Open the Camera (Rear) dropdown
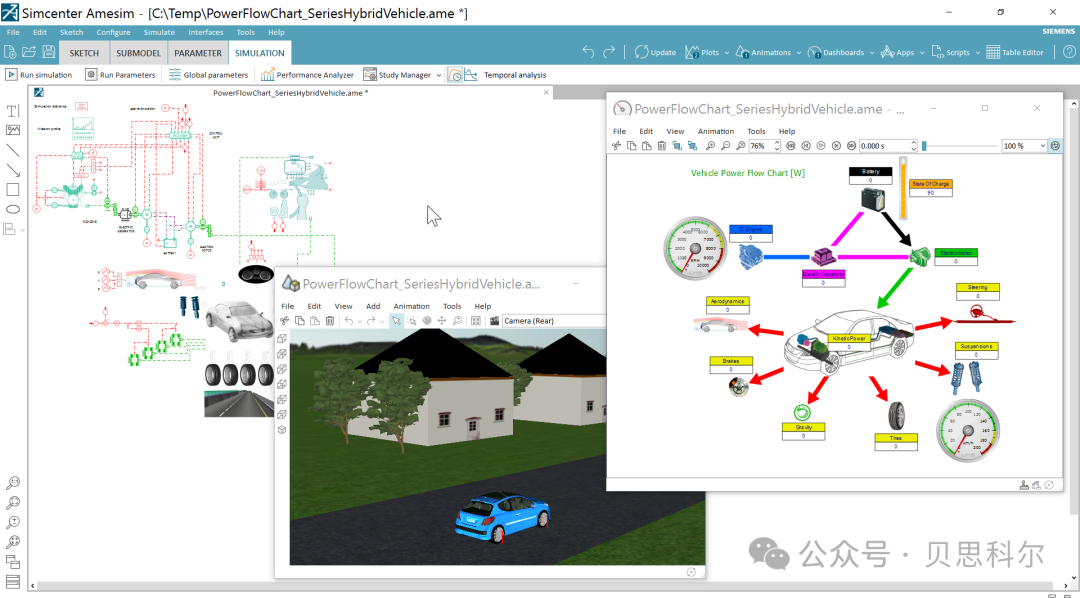The image size is (1080, 598). coord(550,321)
